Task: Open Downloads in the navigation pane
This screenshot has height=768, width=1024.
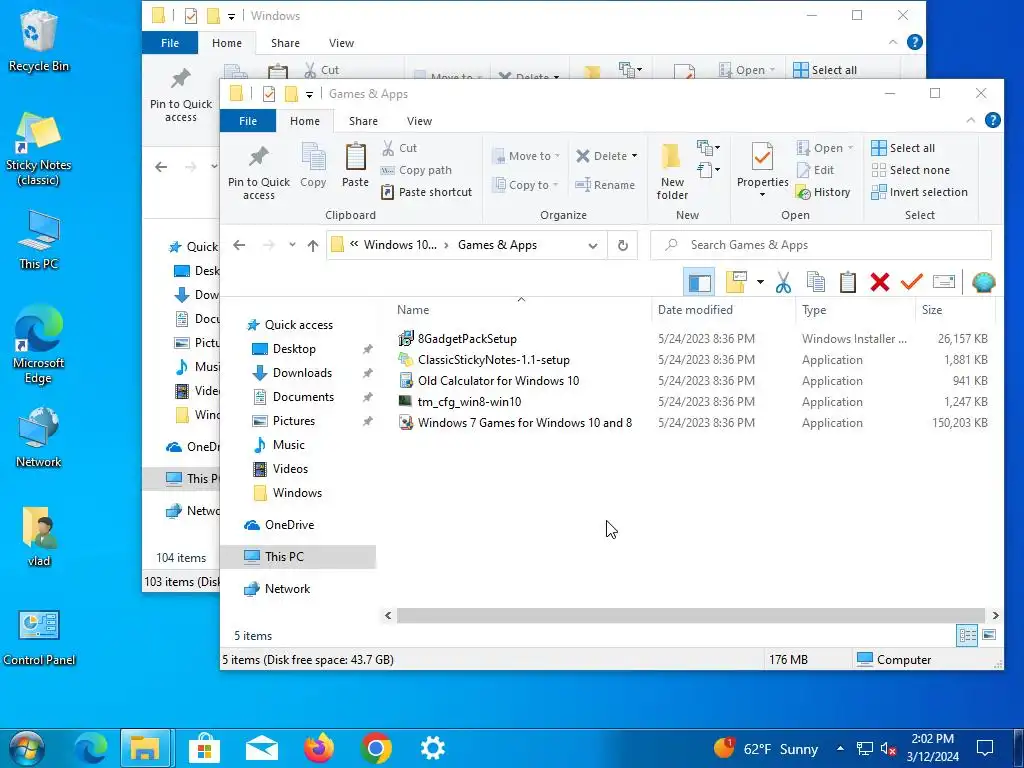Action: coord(302,373)
